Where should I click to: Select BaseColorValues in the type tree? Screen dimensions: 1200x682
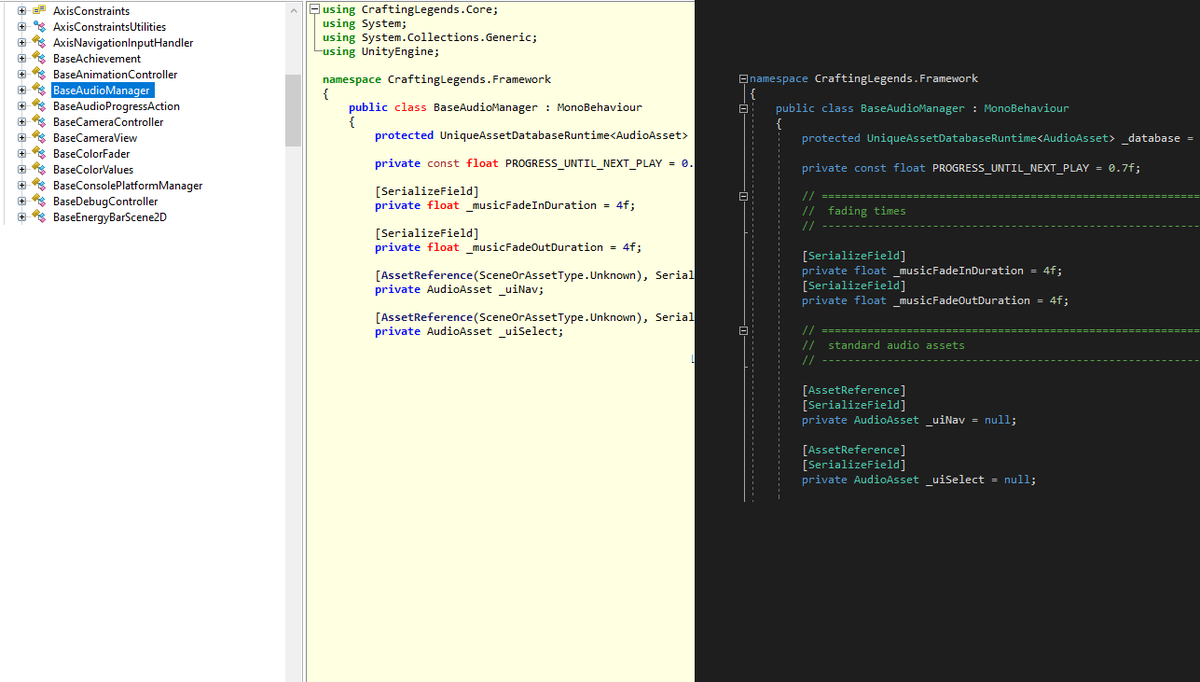[x=93, y=170]
